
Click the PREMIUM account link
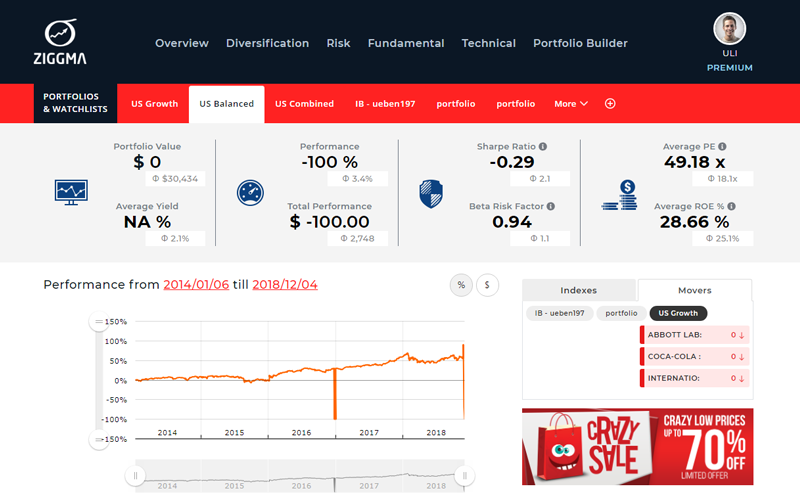click(729, 68)
